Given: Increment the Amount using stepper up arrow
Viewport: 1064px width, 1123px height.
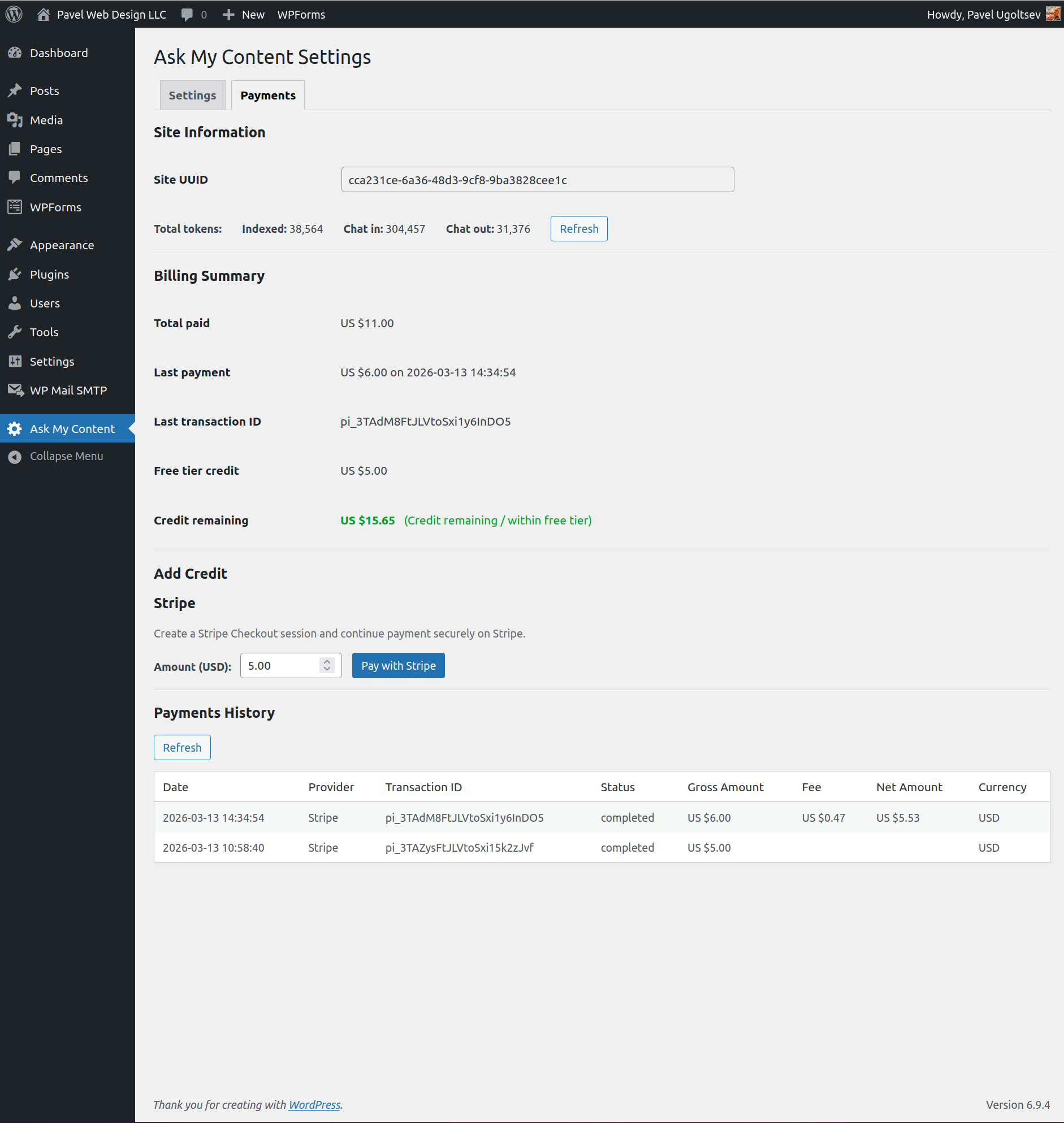Looking at the screenshot, I should pyautogui.click(x=327, y=661).
